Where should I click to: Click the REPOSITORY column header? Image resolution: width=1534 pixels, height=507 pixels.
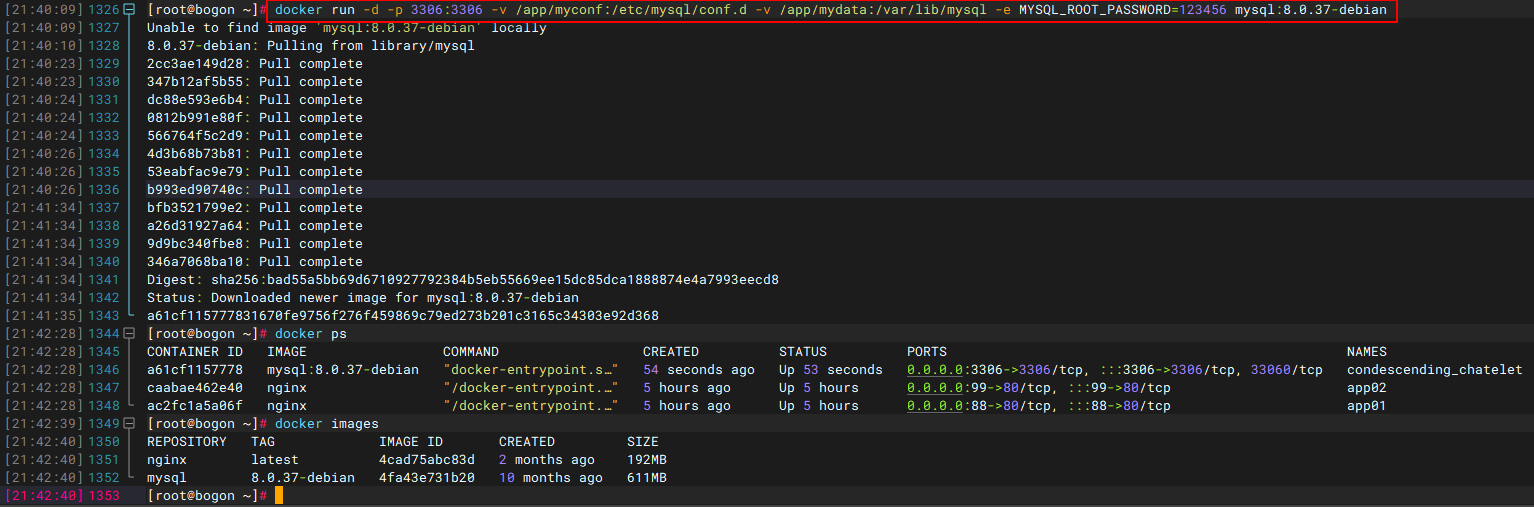tap(187, 442)
